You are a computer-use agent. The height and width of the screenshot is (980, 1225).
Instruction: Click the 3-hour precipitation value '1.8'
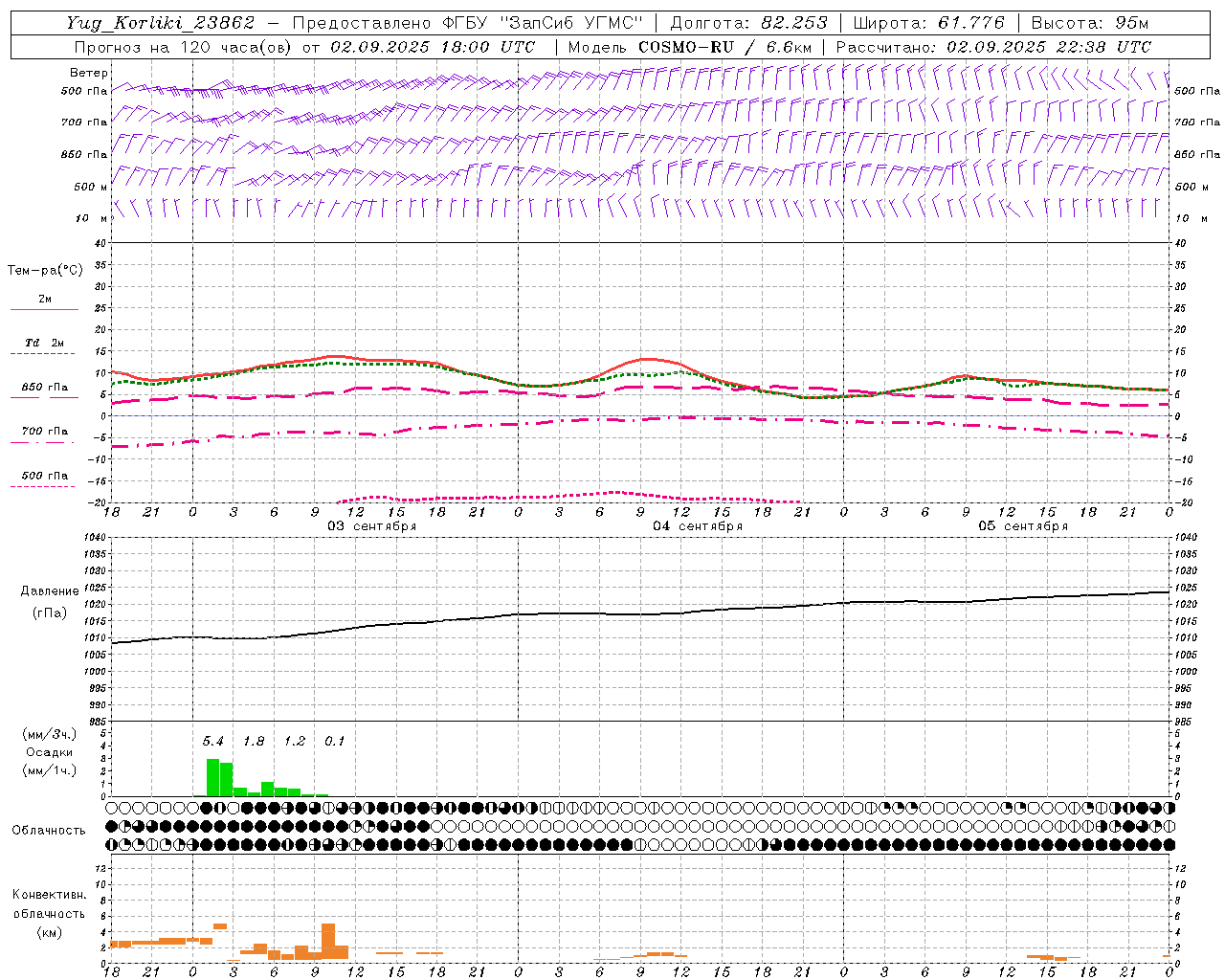tap(254, 741)
